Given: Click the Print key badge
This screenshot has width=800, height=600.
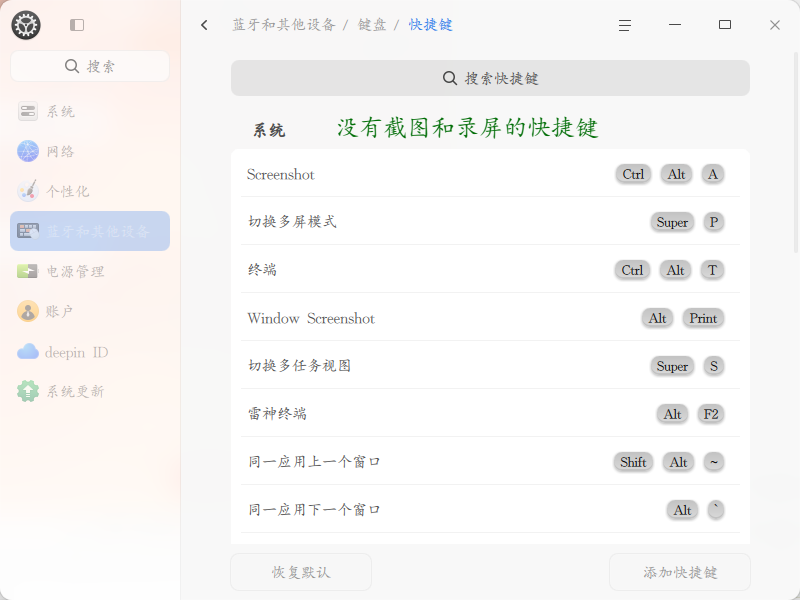Looking at the screenshot, I should click(x=703, y=318).
